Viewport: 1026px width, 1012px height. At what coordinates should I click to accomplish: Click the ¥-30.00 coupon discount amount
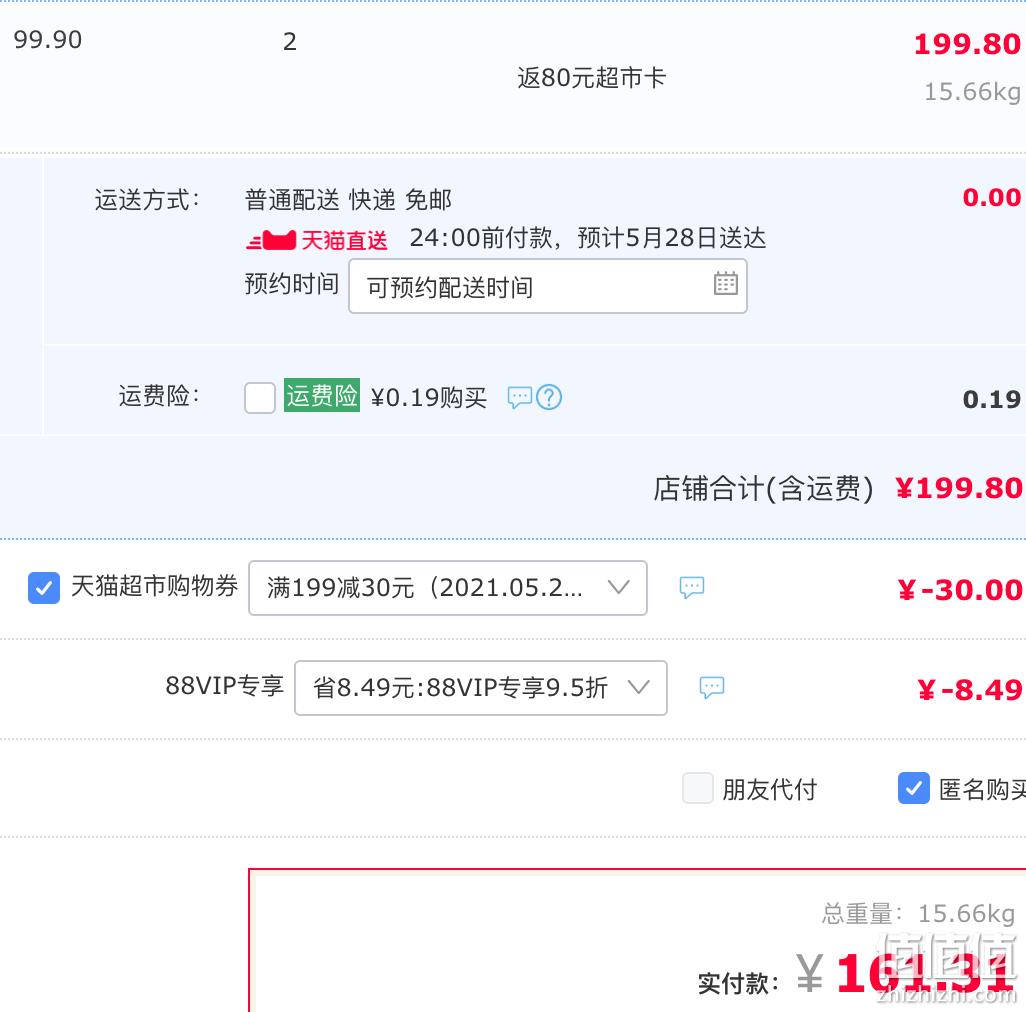pos(959,590)
